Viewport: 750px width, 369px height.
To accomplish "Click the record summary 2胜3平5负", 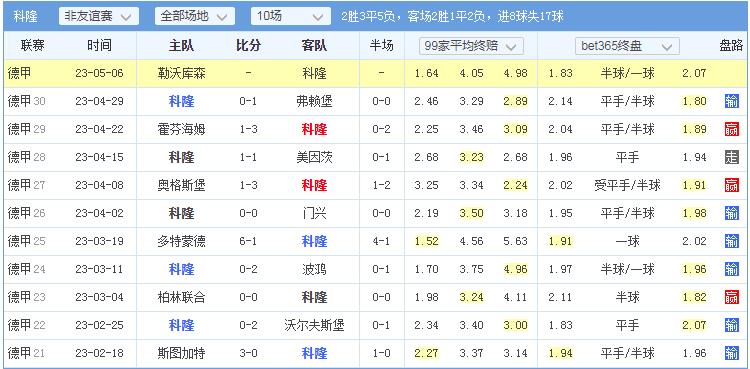I will pyautogui.click(x=368, y=16).
